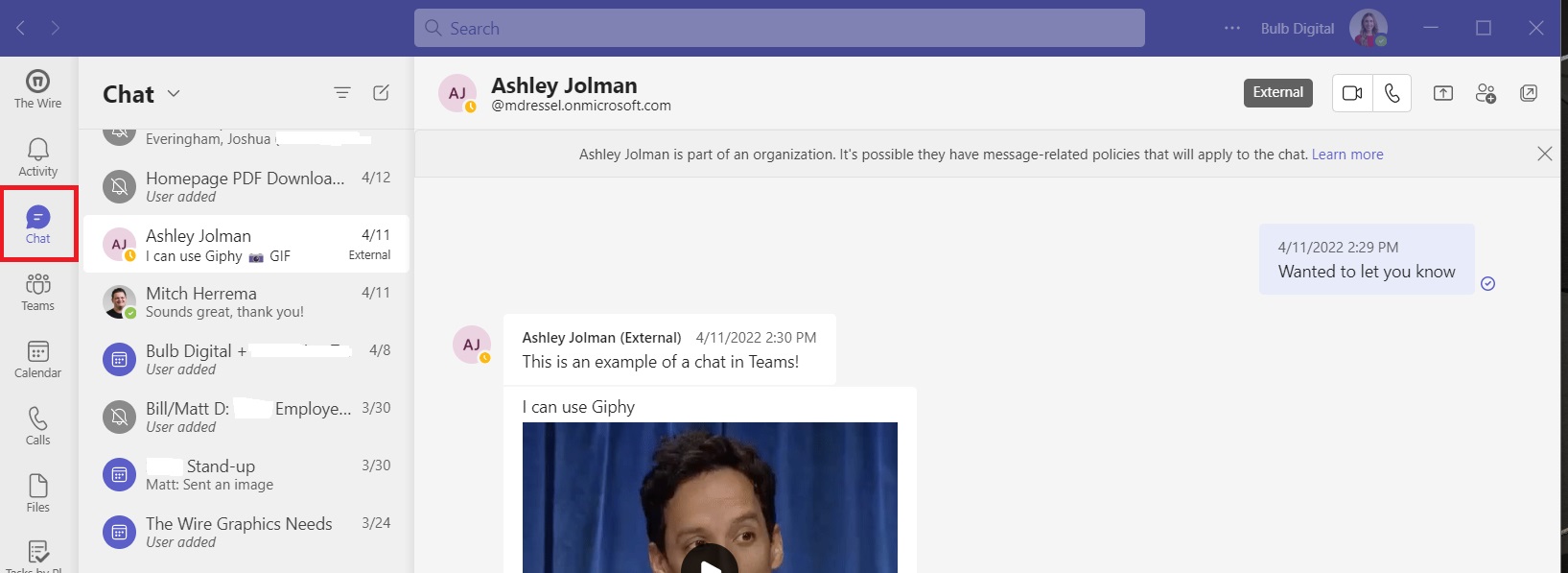Image resolution: width=1568 pixels, height=573 pixels.
Task: Go forward with the right arrow
Action: tap(56, 28)
